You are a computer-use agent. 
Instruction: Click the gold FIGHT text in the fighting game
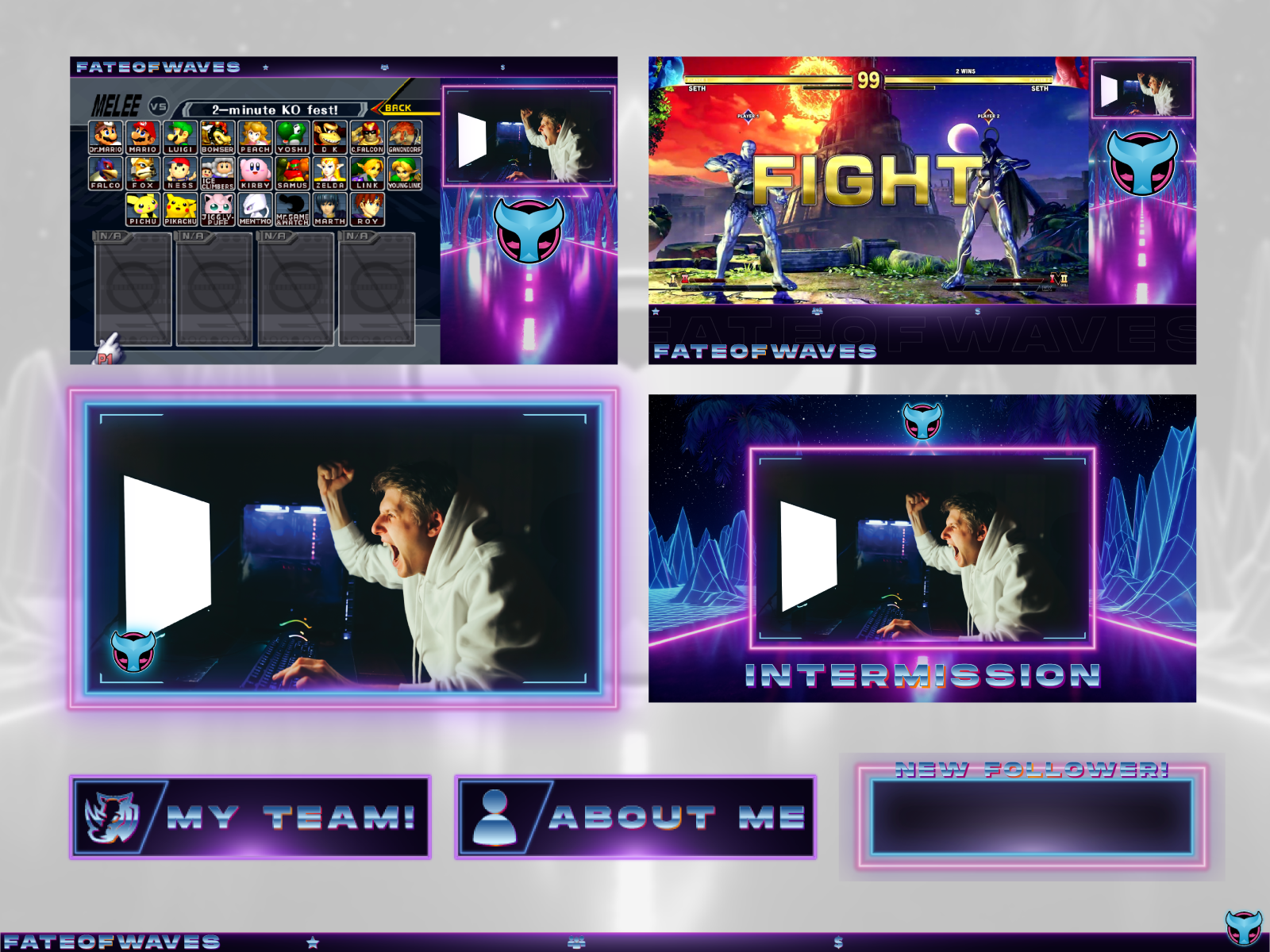(868, 180)
